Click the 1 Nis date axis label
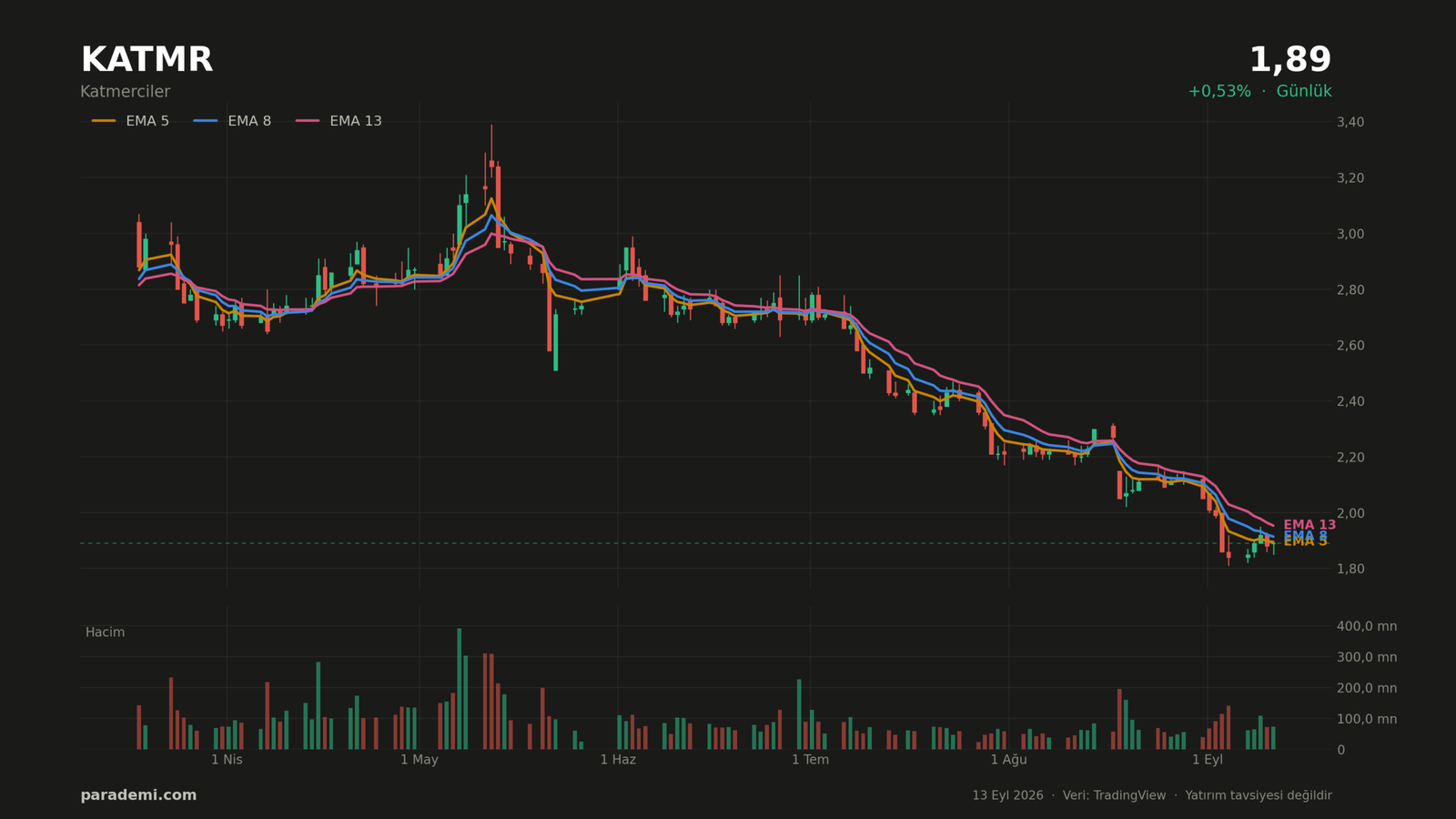 tap(227, 760)
